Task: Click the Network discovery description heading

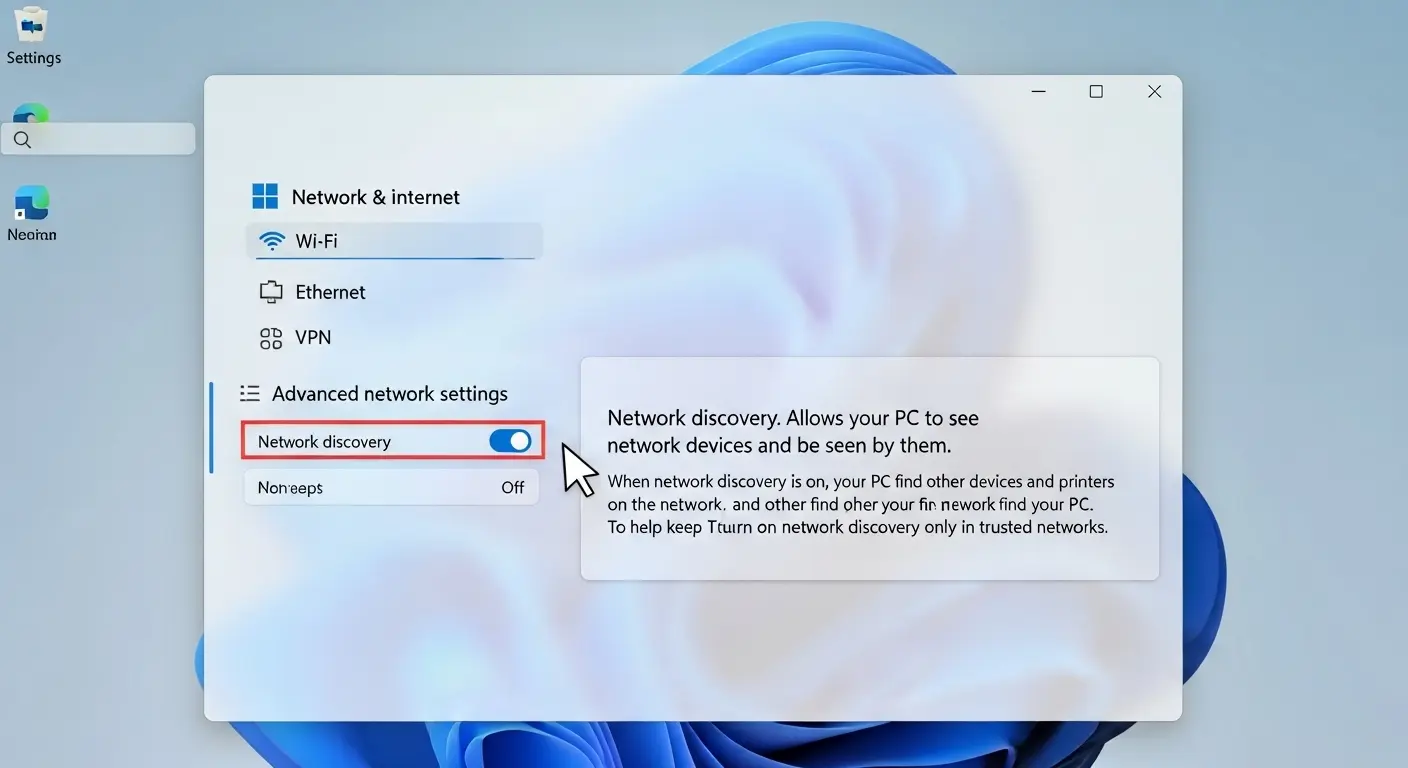Action: point(793,431)
